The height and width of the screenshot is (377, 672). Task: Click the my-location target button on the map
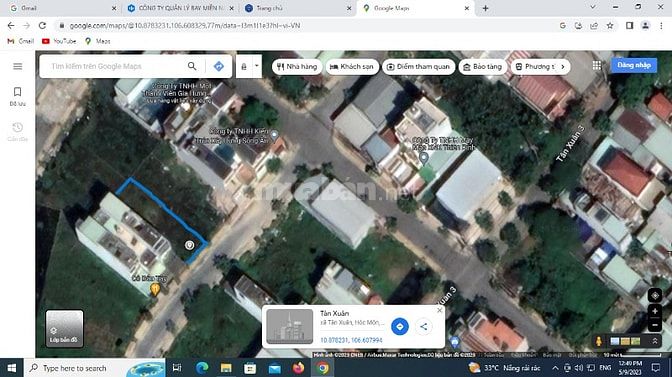point(655,295)
